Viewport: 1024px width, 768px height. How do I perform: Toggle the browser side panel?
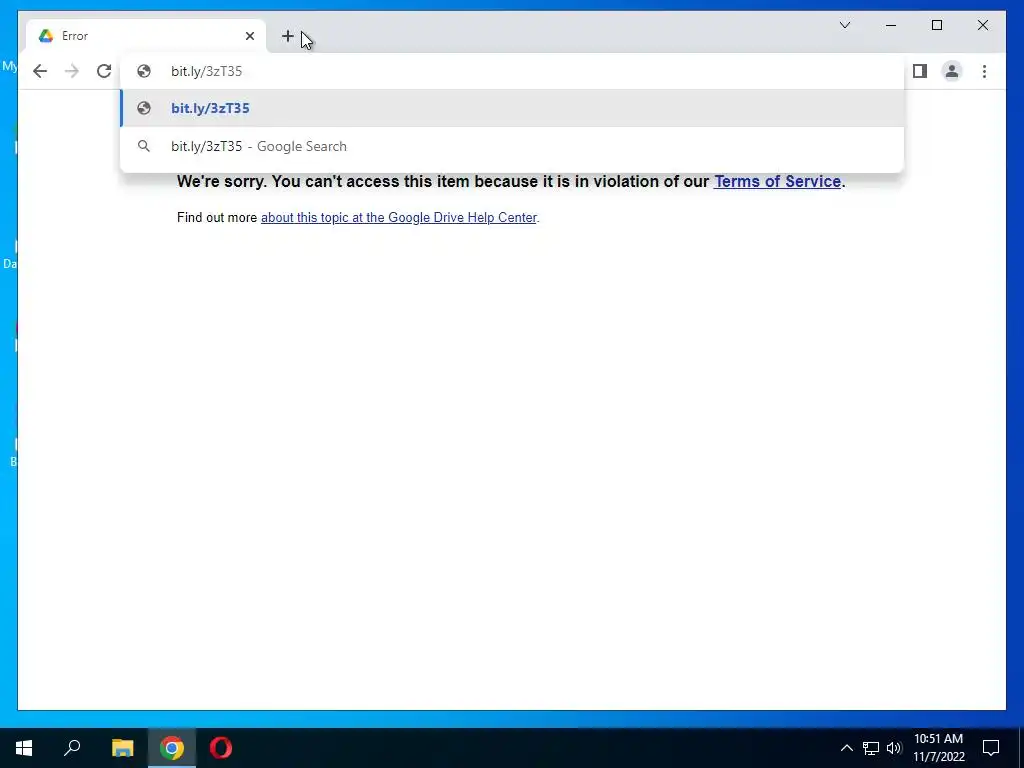(x=920, y=71)
